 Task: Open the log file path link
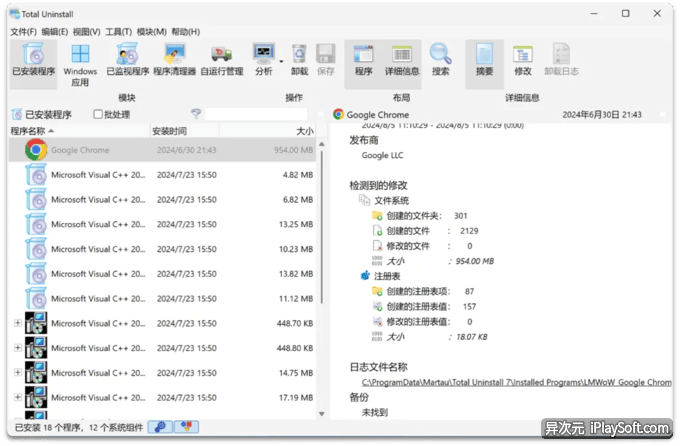(516, 382)
